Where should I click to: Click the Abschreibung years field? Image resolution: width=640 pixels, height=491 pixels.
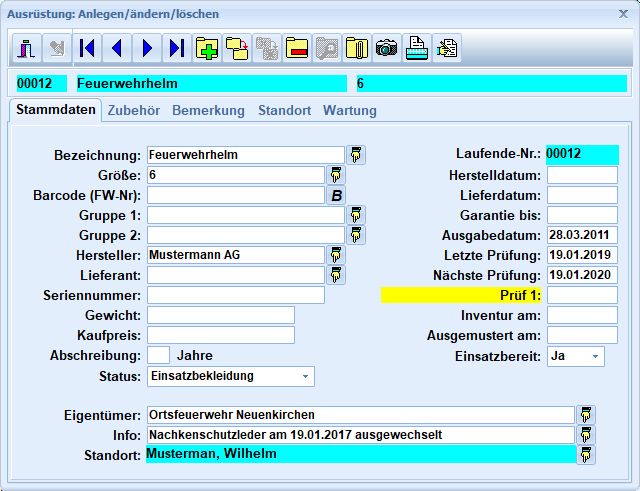coord(158,355)
